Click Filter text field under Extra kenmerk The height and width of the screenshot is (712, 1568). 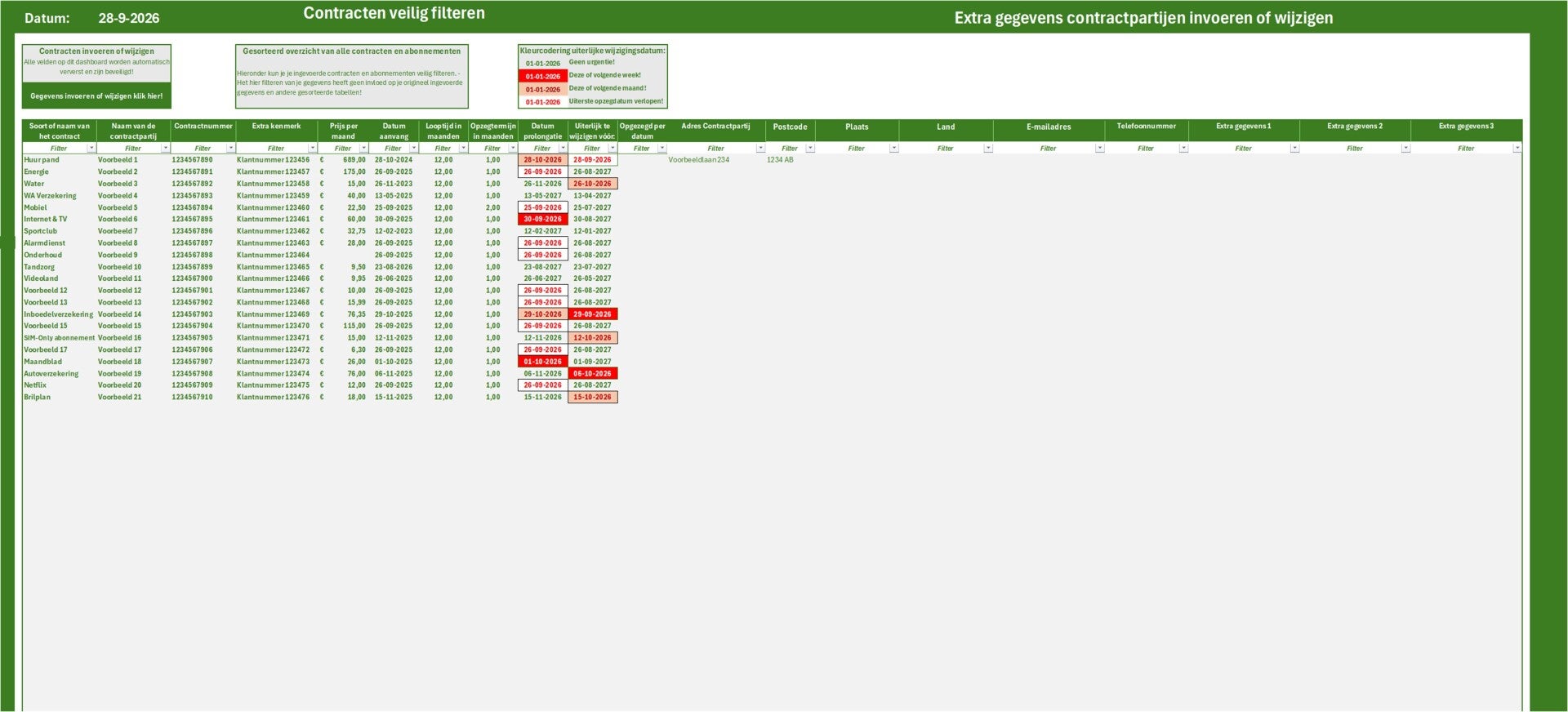[276, 149]
